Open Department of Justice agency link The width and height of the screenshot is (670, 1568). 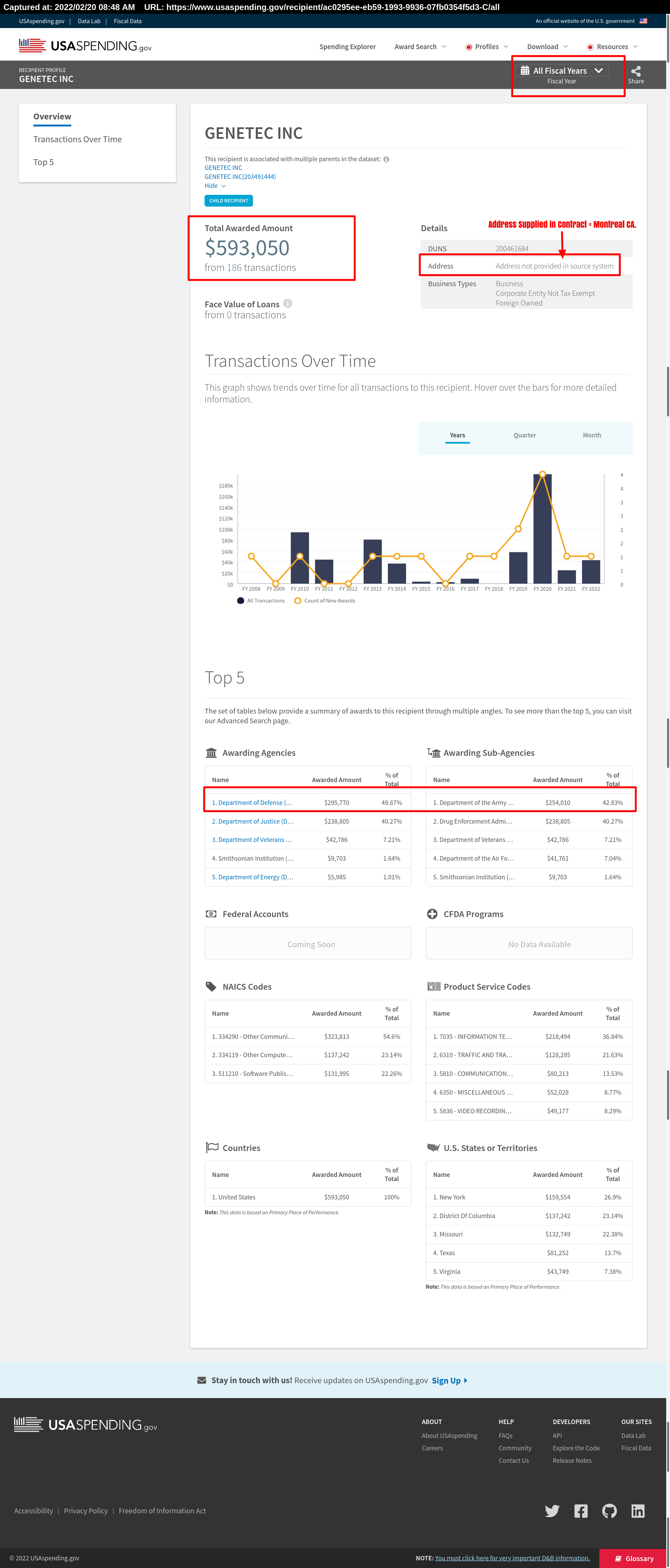click(x=253, y=822)
